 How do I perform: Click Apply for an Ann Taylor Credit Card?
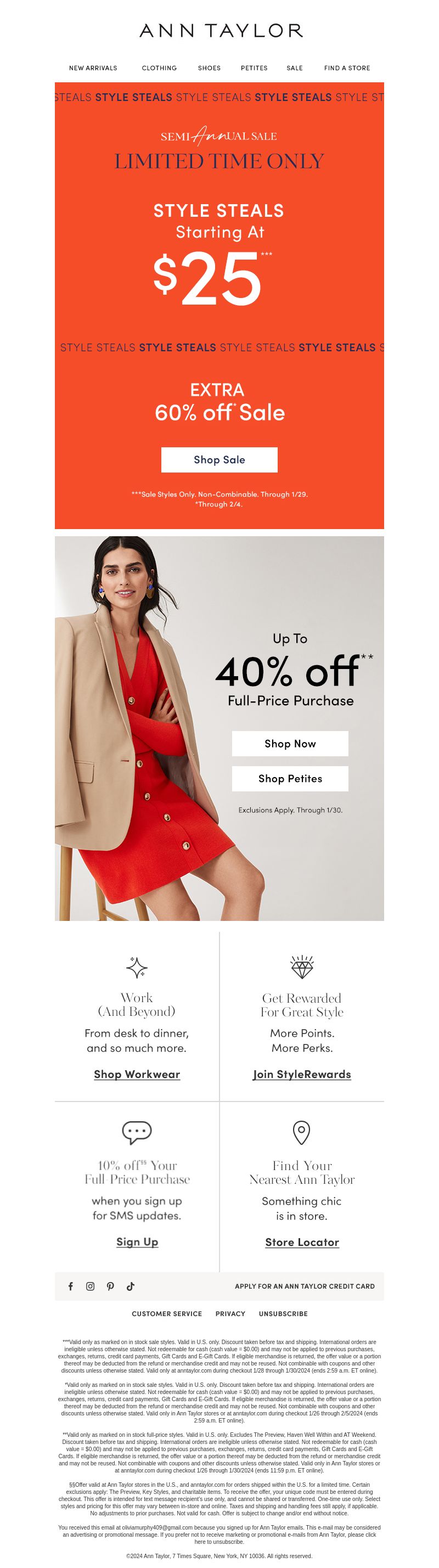(x=305, y=1286)
